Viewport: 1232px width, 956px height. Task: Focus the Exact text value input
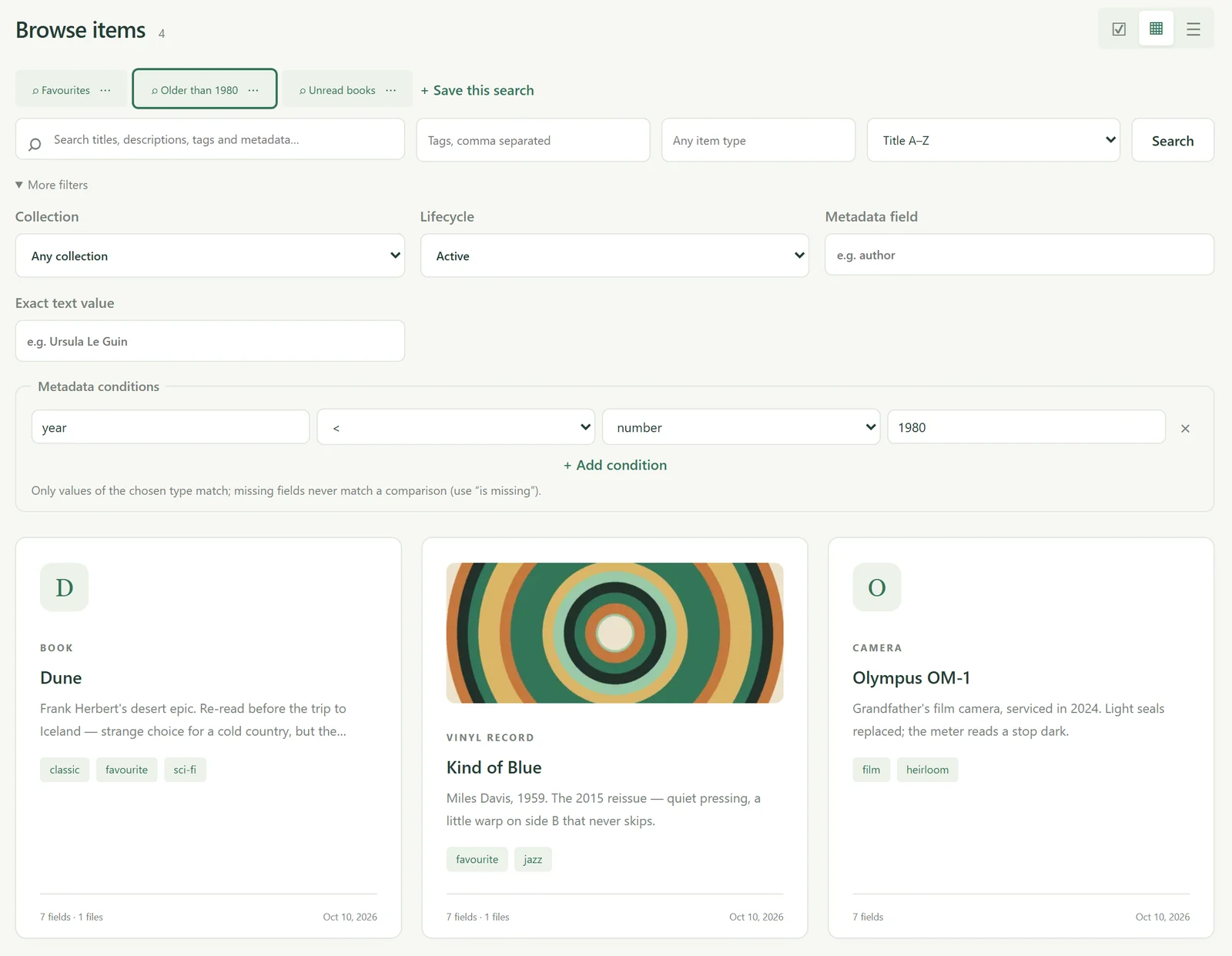pyautogui.click(x=210, y=341)
